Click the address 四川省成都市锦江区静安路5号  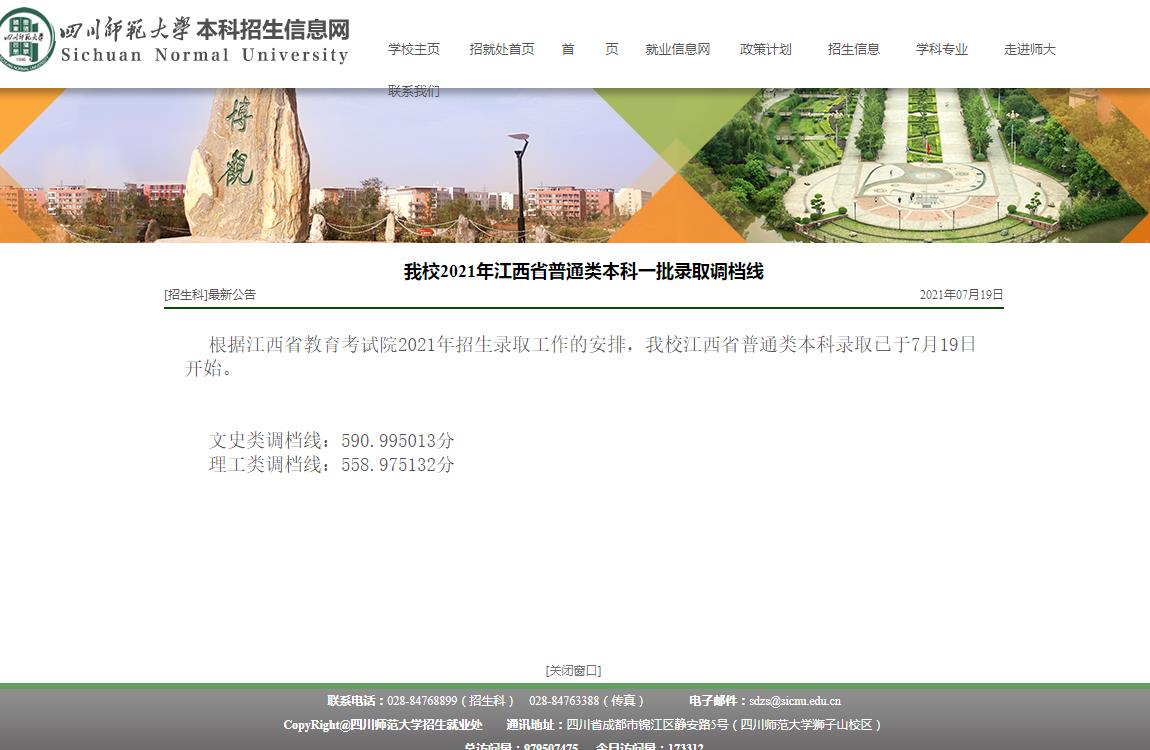[648, 725]
